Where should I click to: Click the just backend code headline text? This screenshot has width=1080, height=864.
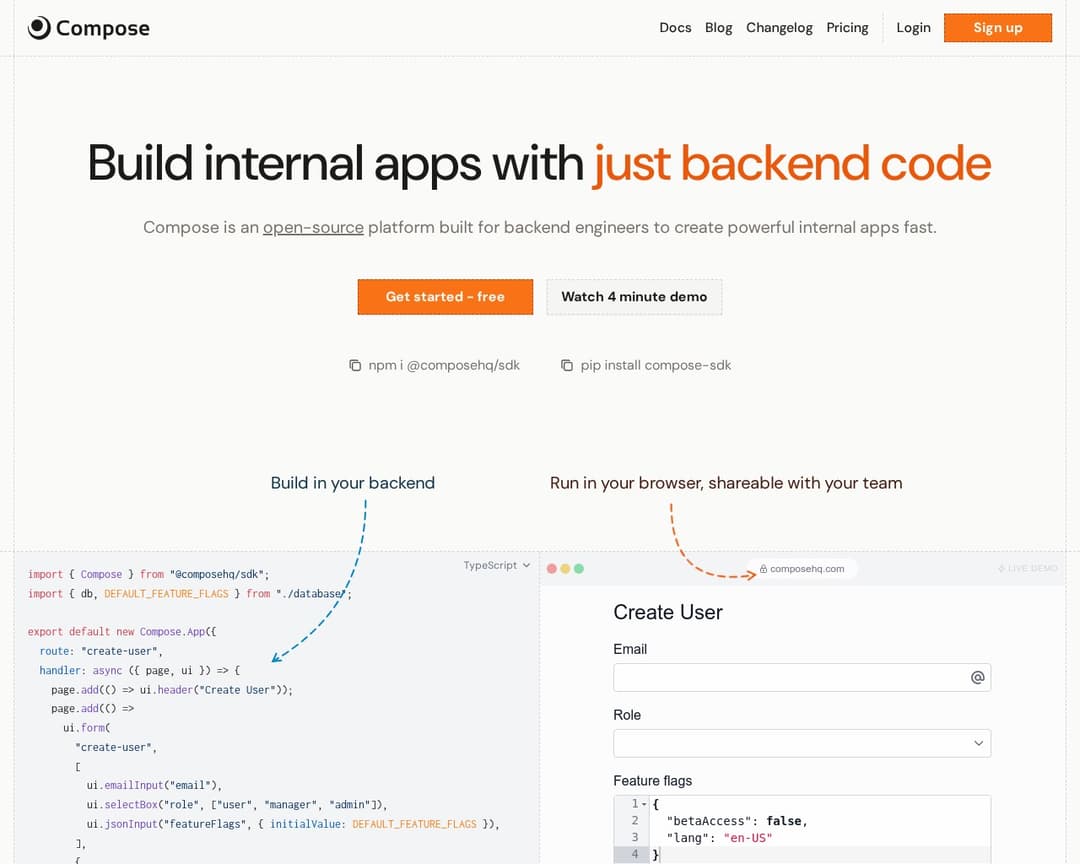pyautogui.click(x=792, y=164)
